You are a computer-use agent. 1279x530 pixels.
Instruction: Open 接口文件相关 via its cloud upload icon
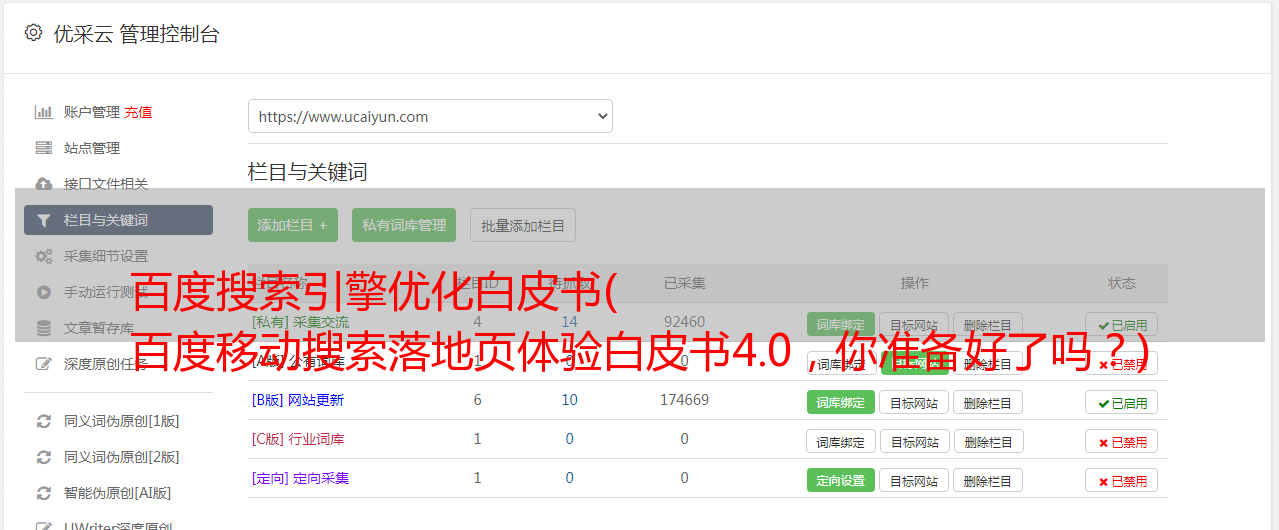(x=43, y=184)
